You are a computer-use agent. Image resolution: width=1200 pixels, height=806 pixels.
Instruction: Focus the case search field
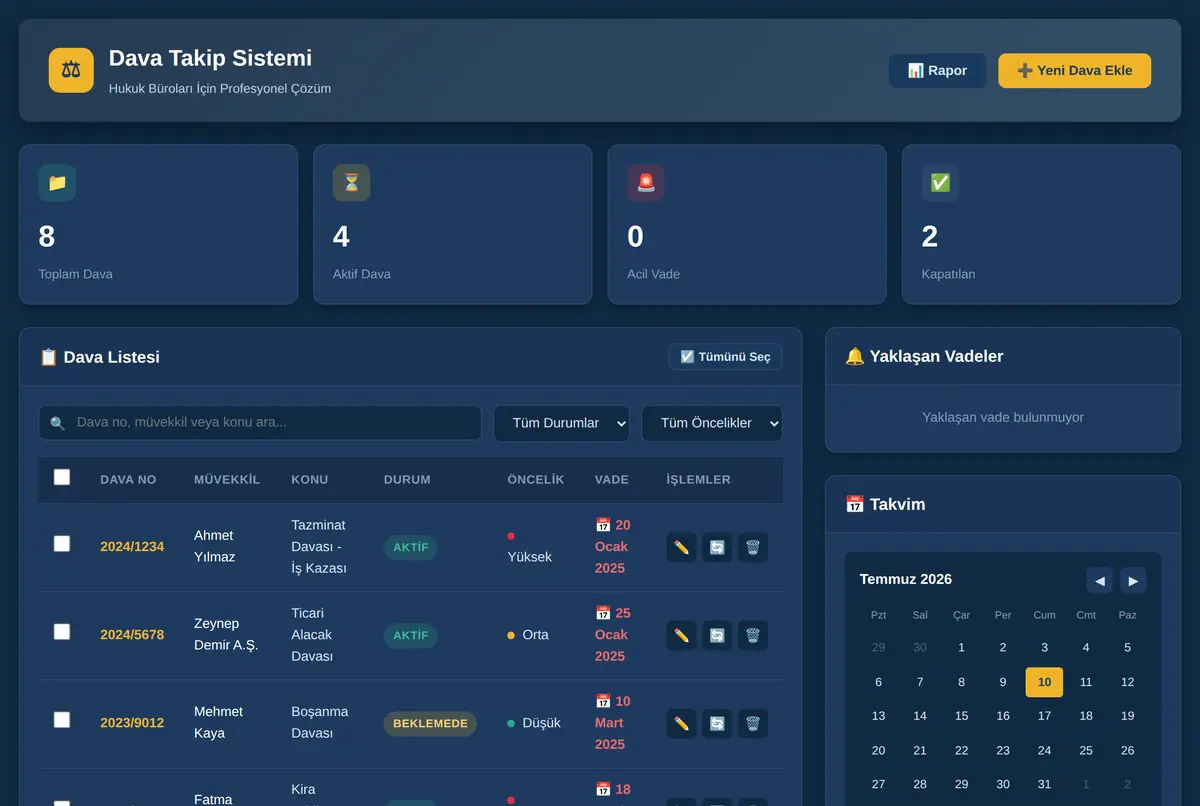(260, 423)
